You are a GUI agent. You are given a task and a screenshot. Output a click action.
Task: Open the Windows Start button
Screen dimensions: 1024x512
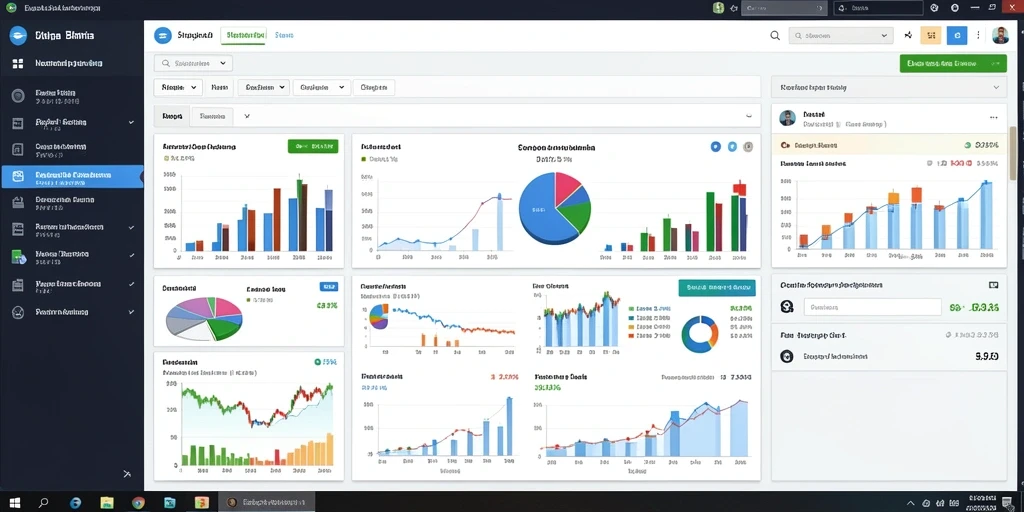coord(14,502)
